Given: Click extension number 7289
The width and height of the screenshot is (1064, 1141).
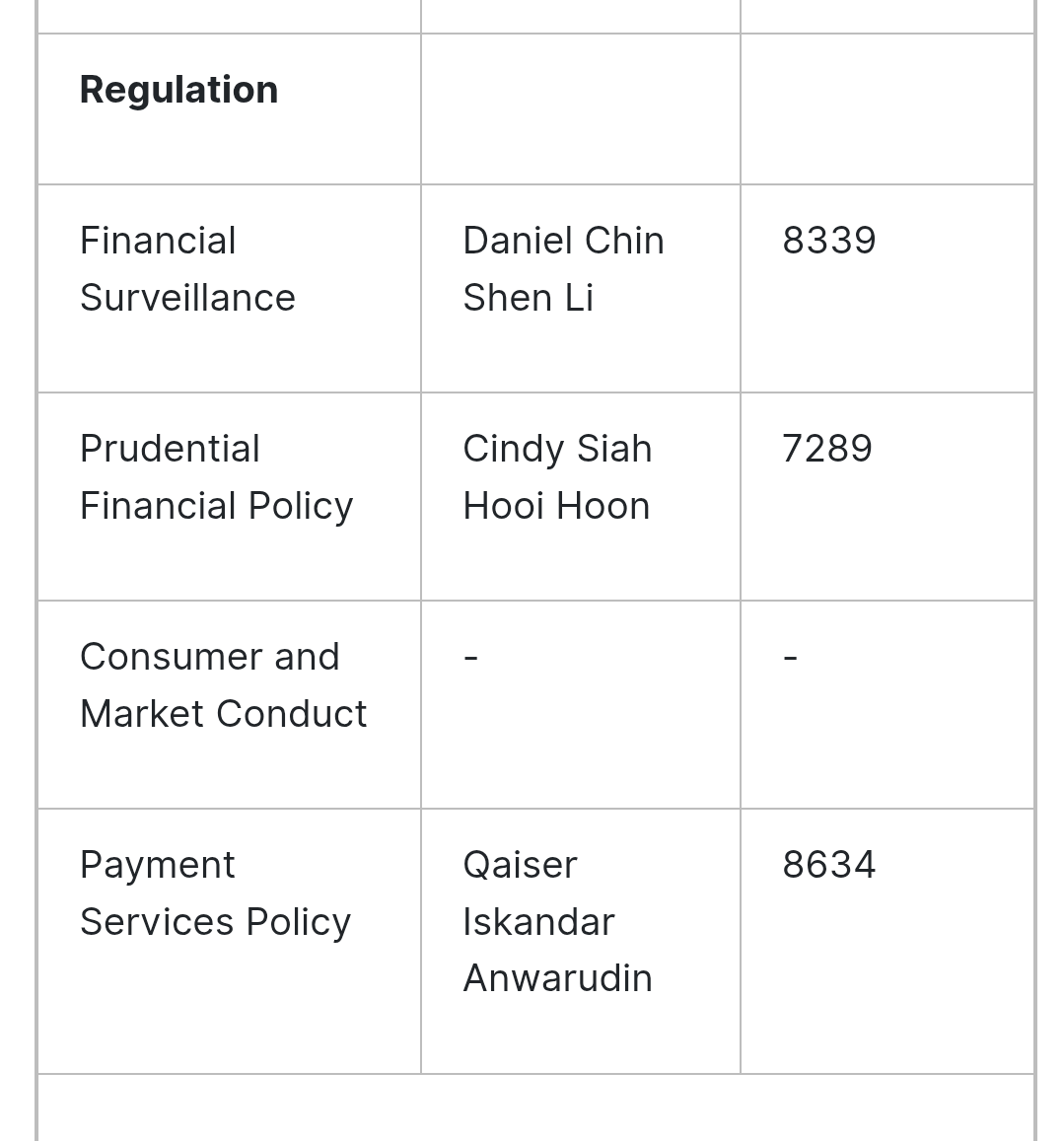Looking at the screenshot, I should (826, 449).
